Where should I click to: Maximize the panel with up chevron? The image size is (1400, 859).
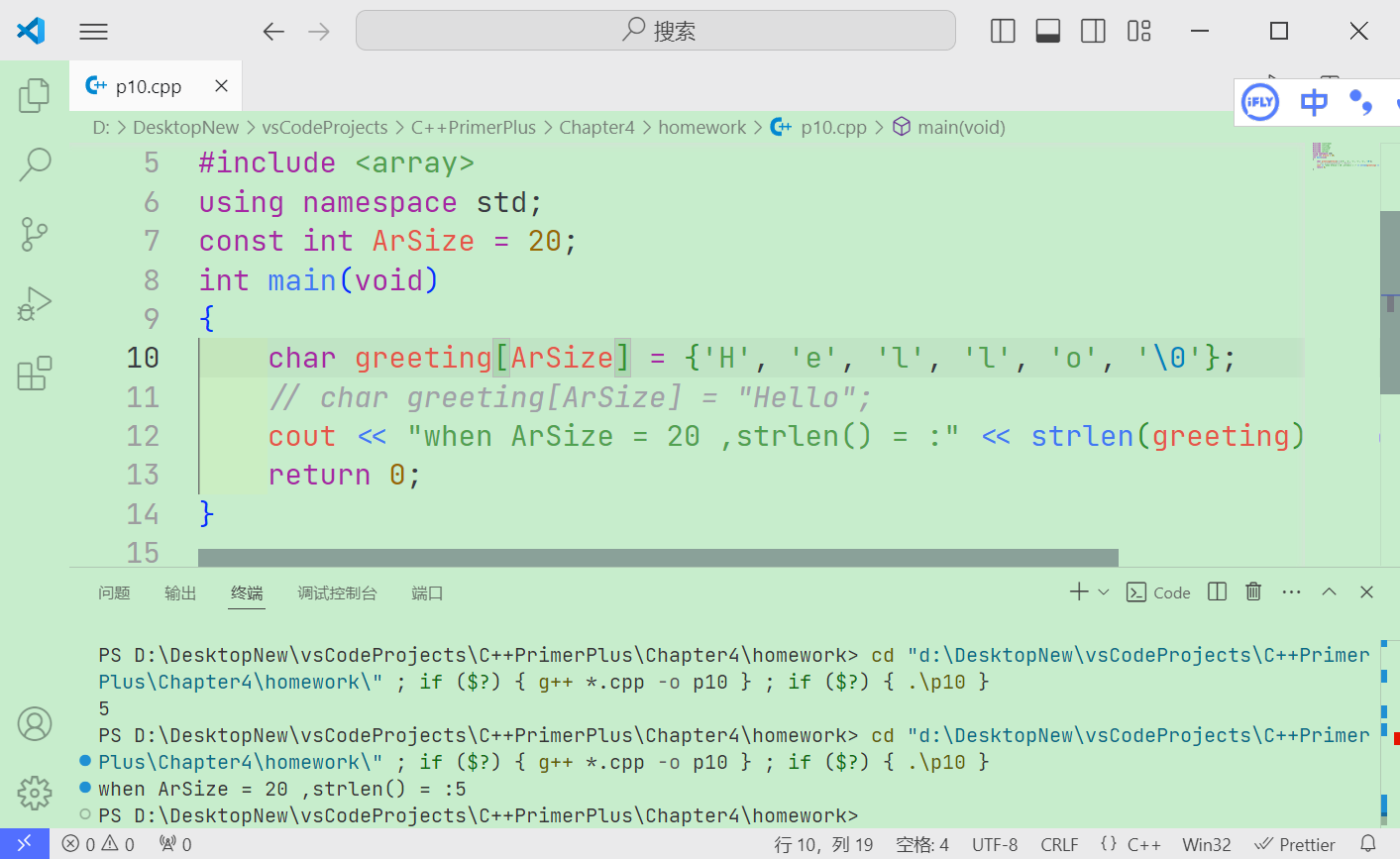click(x=1330, y=591)
